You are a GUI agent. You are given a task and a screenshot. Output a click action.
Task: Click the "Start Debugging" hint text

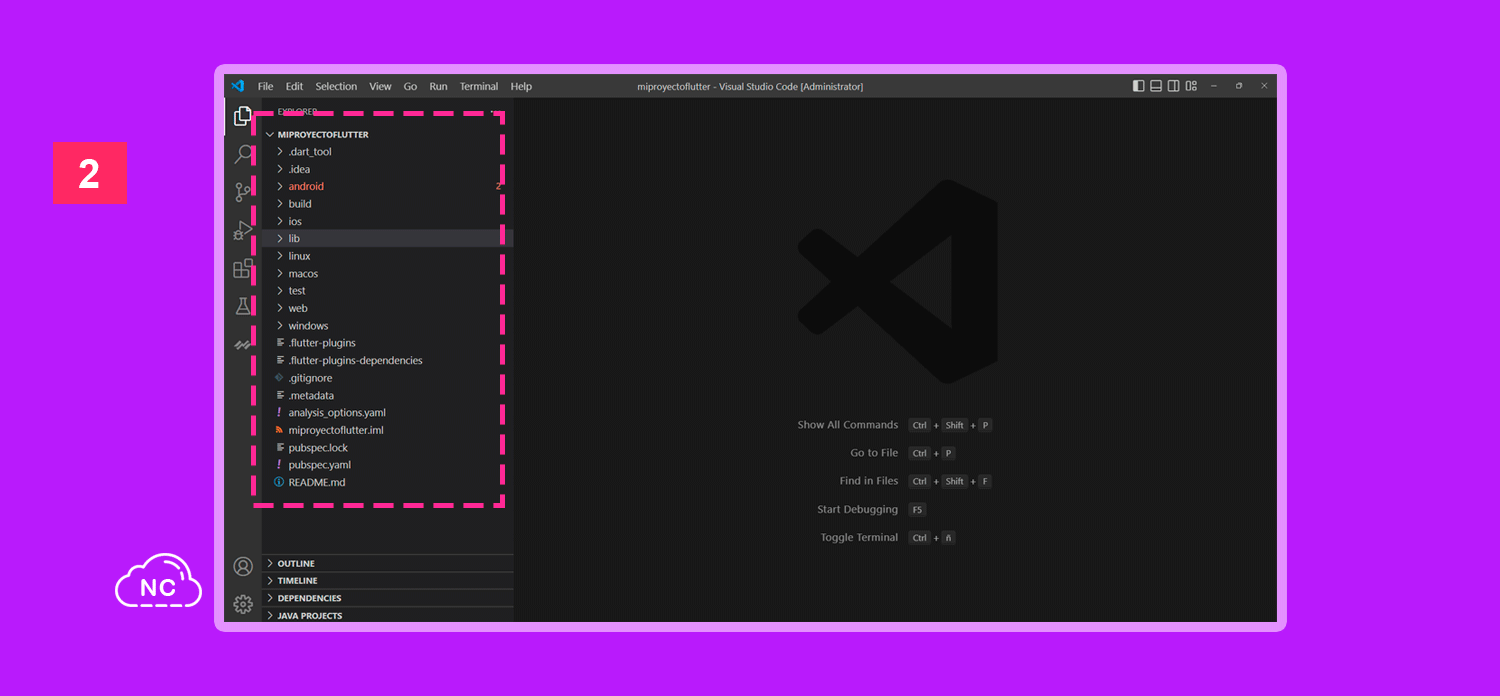[x=858, y=509]
